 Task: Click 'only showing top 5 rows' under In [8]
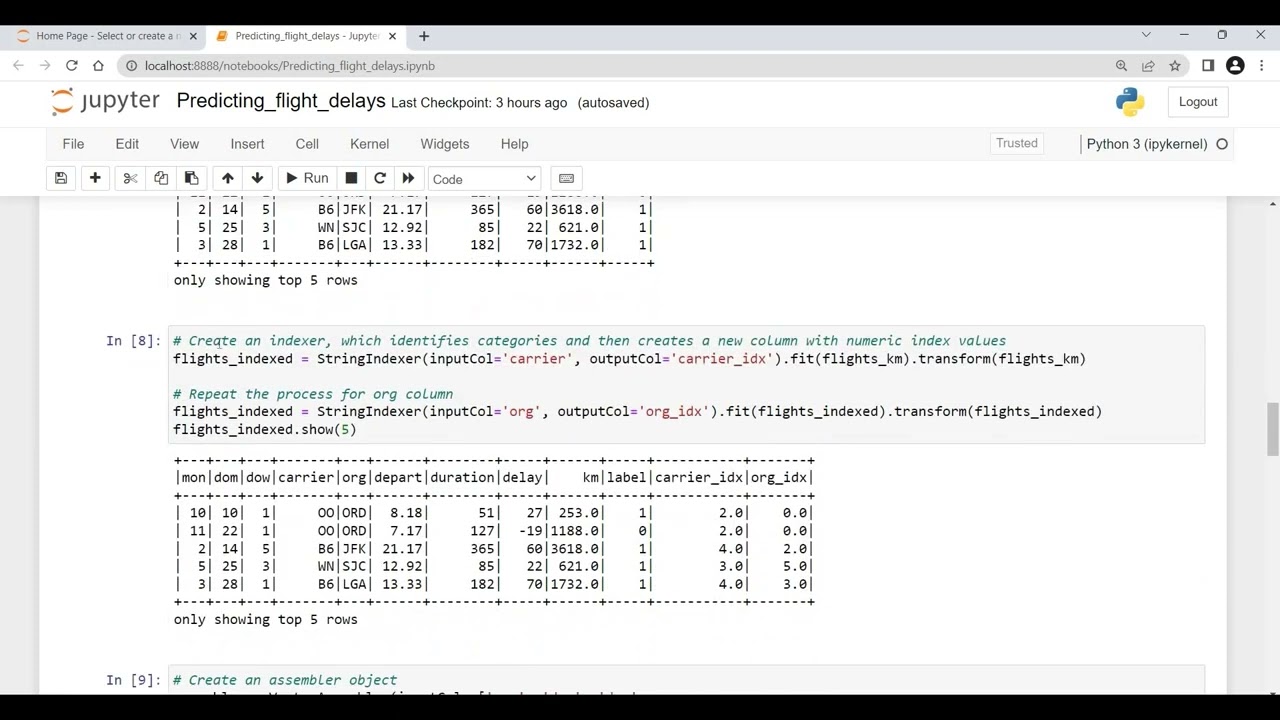point(265,620)
